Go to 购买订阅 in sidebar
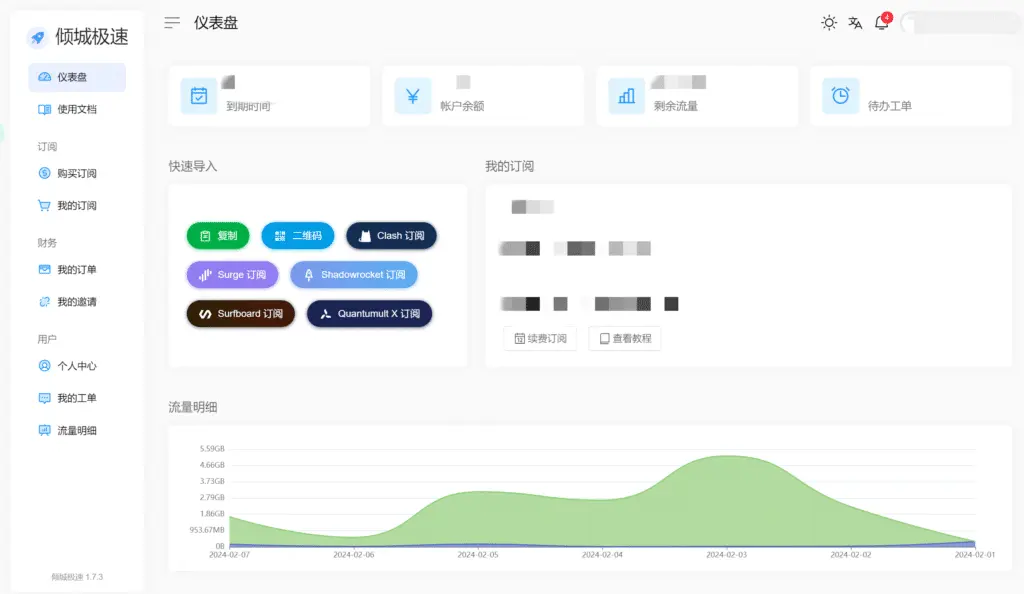 tap(76, 174)
